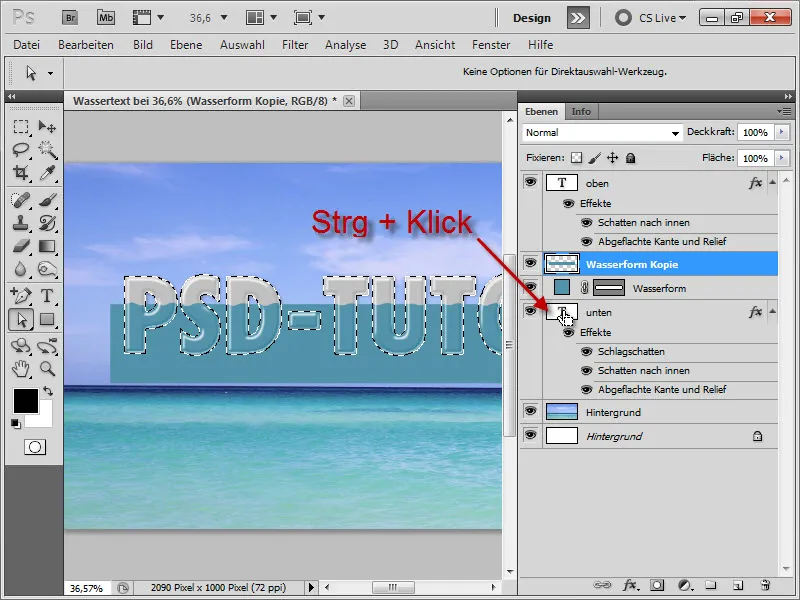Image resolution: width=800 pixels, height=600 pixels.
Task: Reset default foreground and background colors
Action: point(16,423)
